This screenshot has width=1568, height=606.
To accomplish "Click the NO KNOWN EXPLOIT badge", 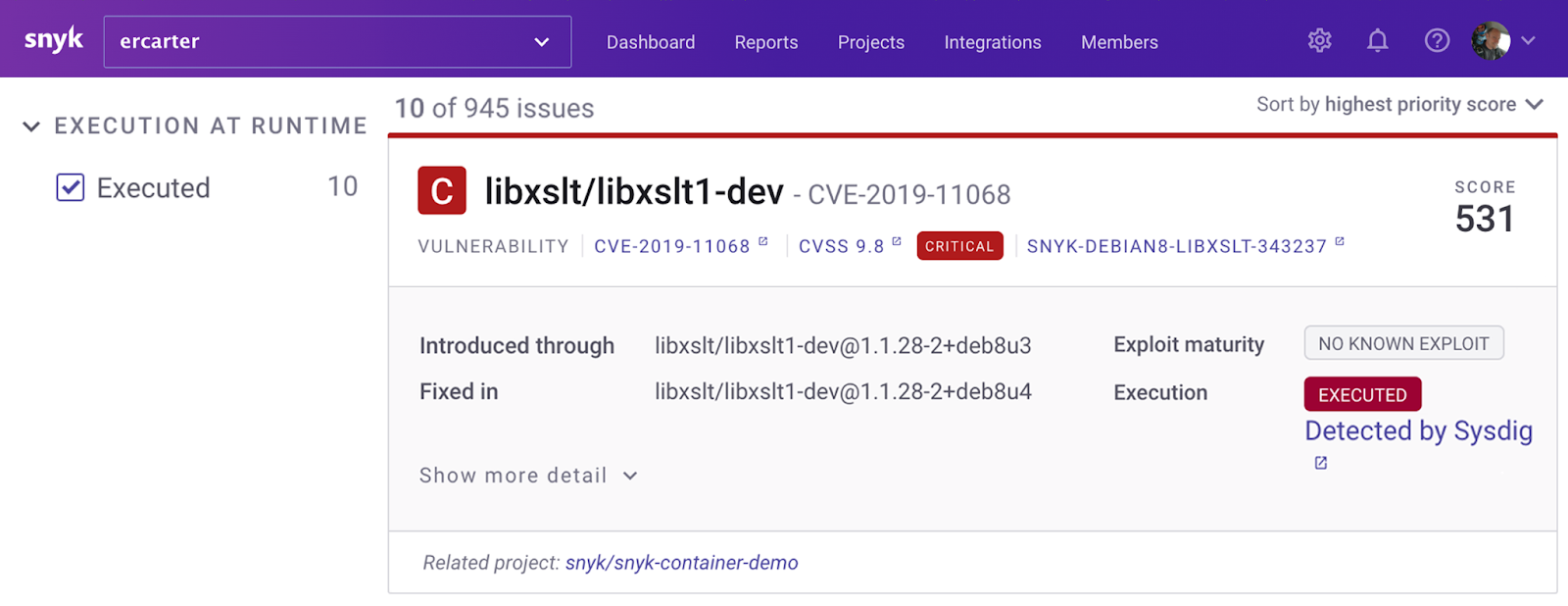I will (x=1403, y=343).
